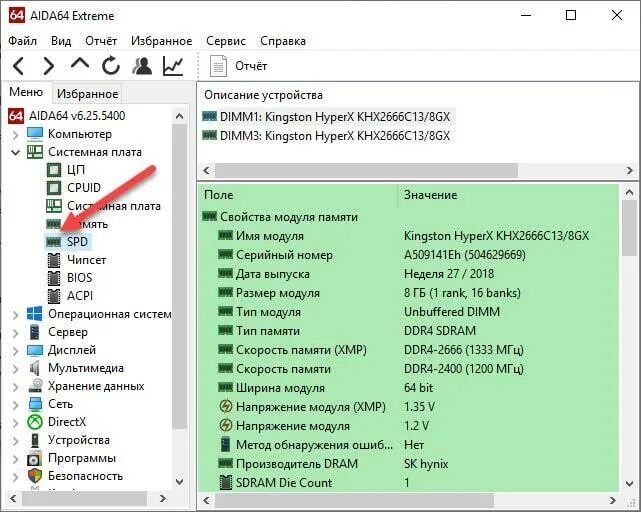
Task: Expand the Мультимедиа tree node
Action: 16,368
